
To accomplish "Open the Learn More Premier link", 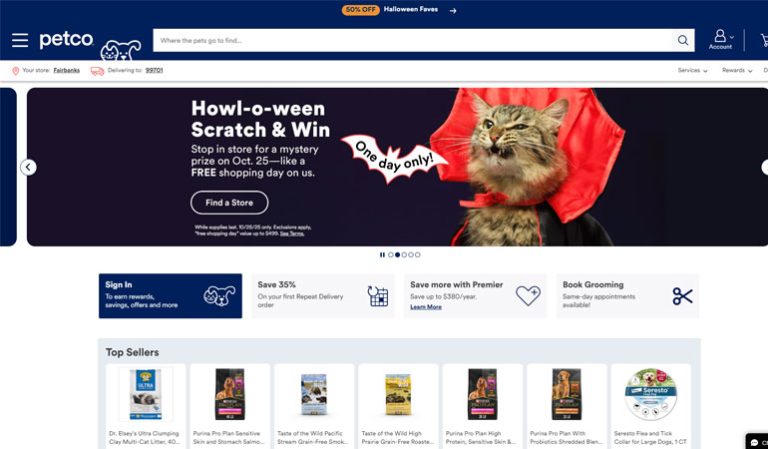I will 426,307.
